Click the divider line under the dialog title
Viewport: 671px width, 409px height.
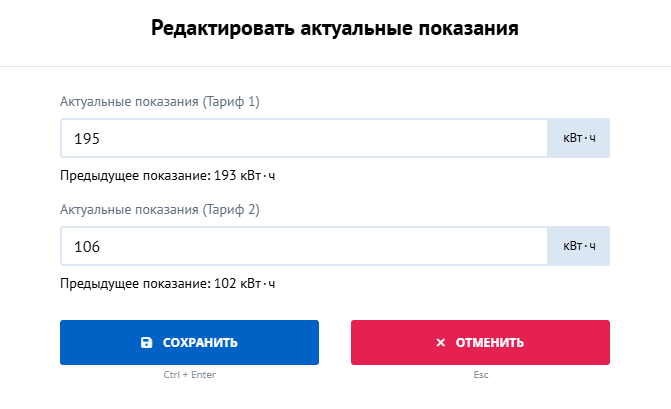click(x=336, y=66)
